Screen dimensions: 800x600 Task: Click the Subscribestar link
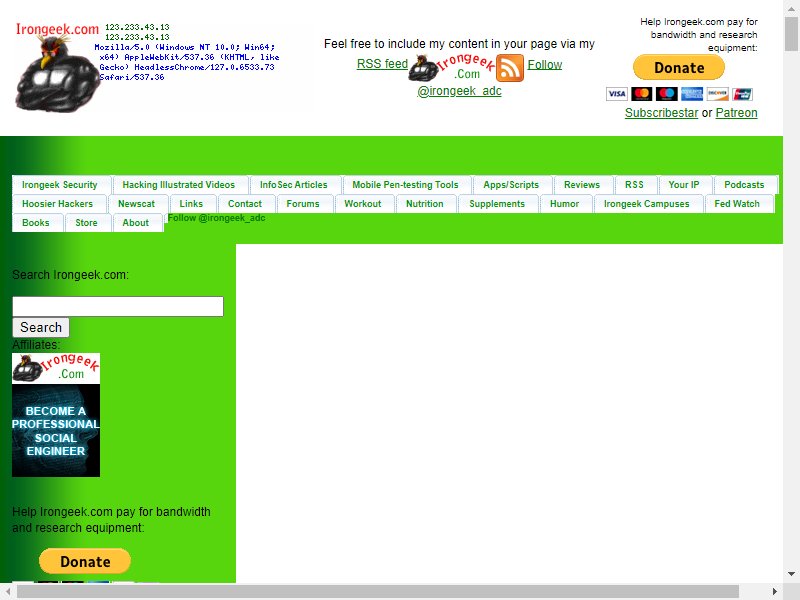(x=661, y=113)
